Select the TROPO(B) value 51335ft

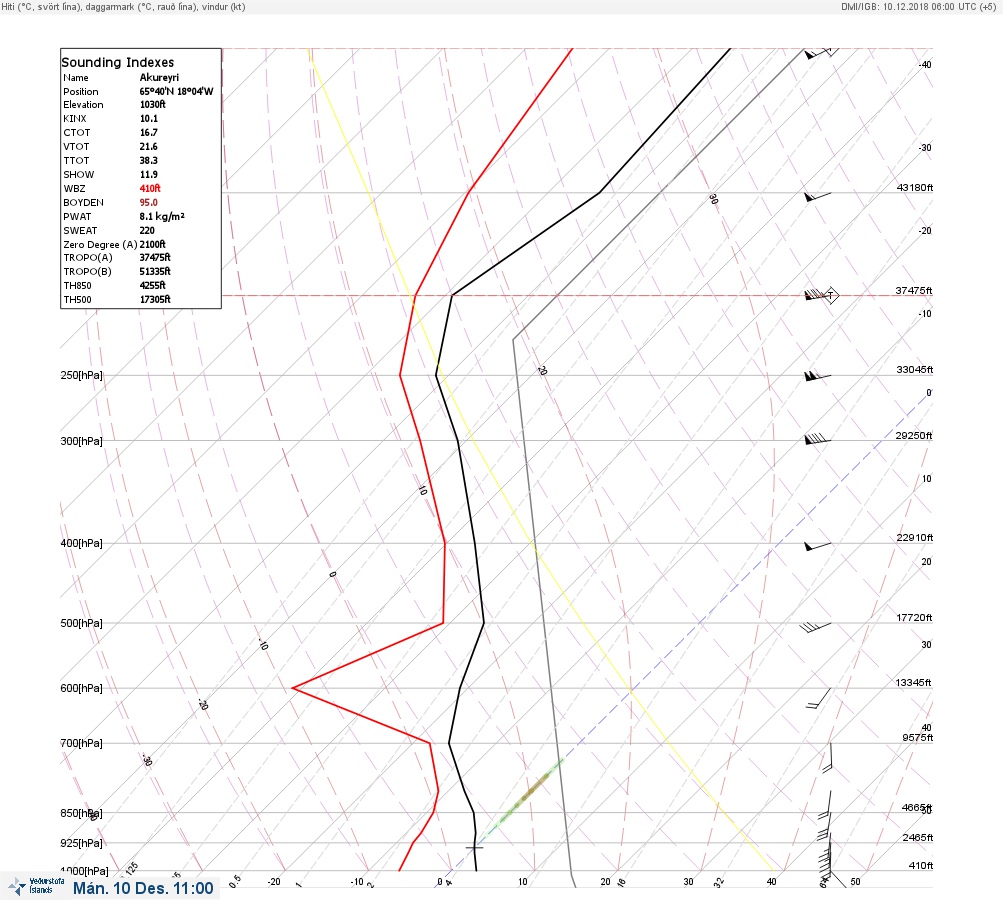tap(155, 271)
